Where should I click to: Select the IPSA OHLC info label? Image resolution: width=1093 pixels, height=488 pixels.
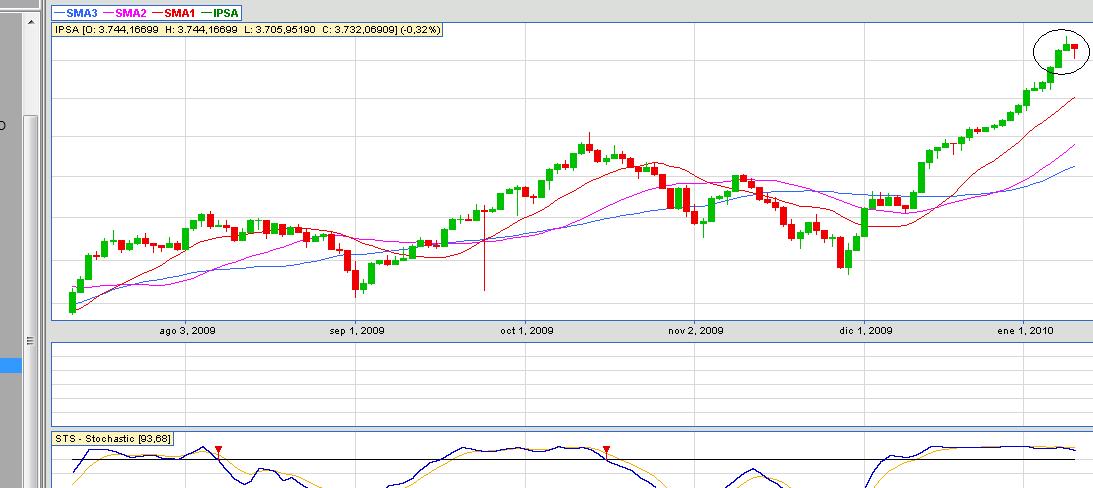tap(247, 30)
